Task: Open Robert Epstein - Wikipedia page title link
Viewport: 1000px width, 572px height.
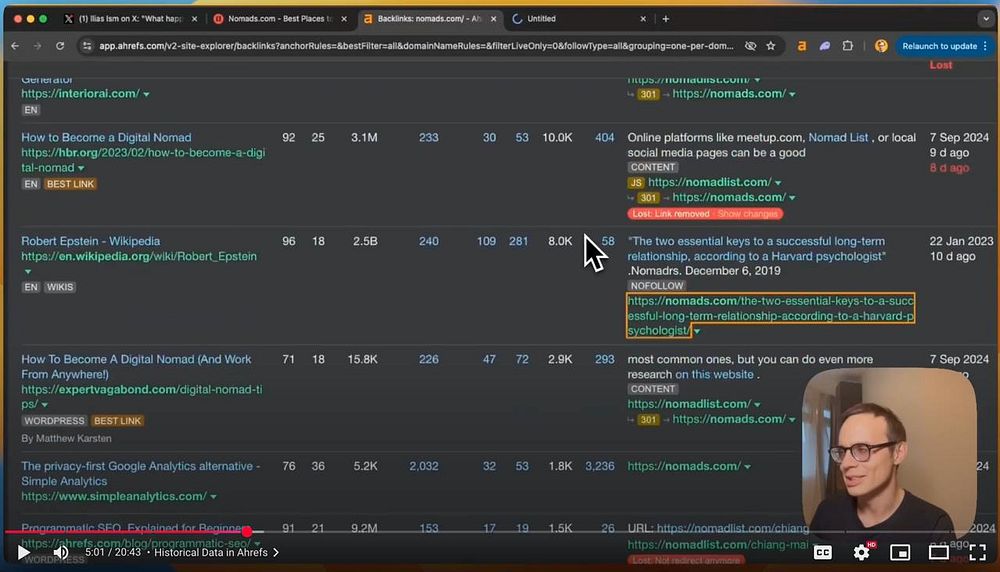Action: (x=91, y=241)
